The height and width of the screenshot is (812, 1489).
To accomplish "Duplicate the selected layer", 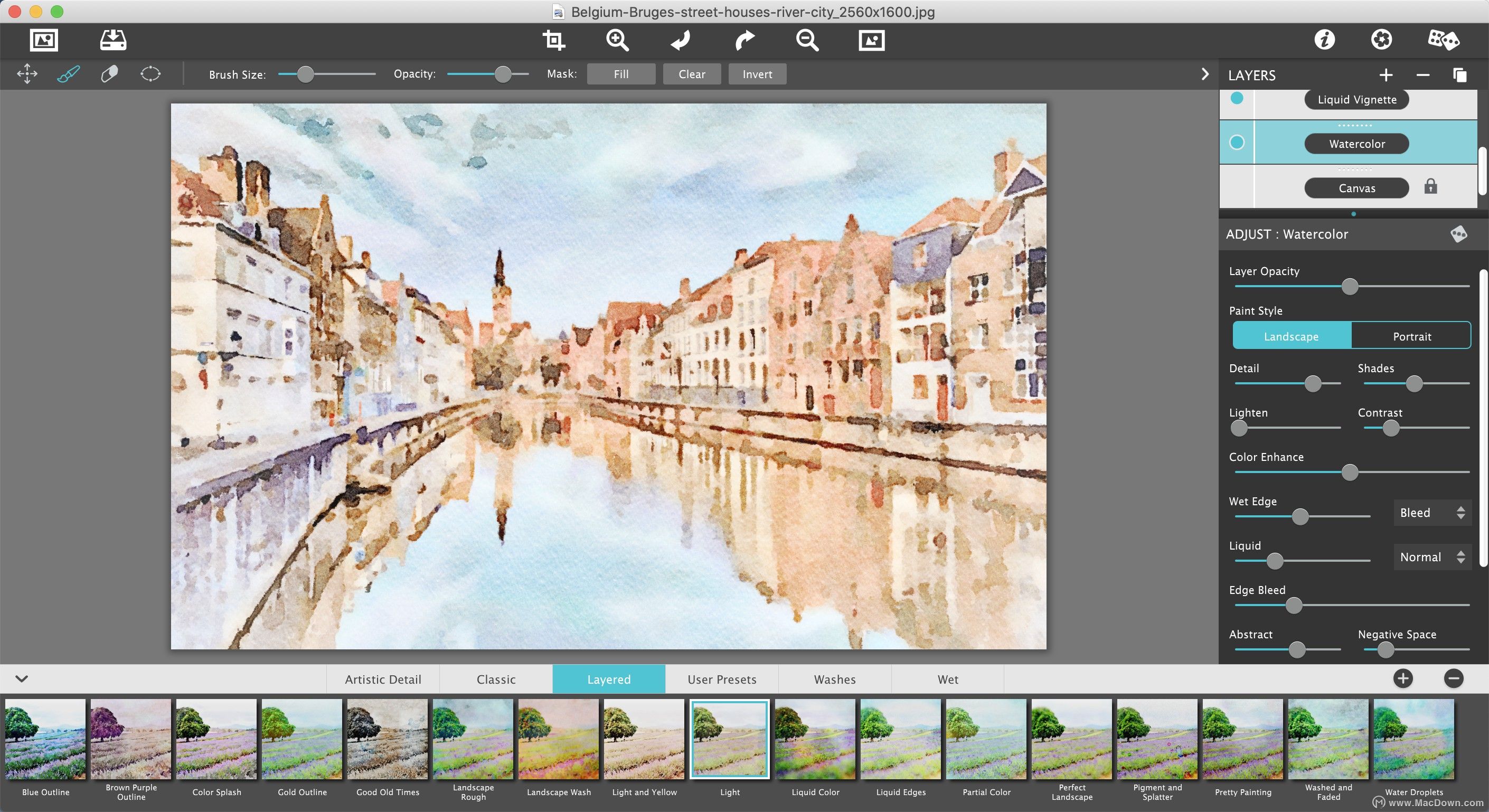I will pyautogui.click(x=1459, y=75).
